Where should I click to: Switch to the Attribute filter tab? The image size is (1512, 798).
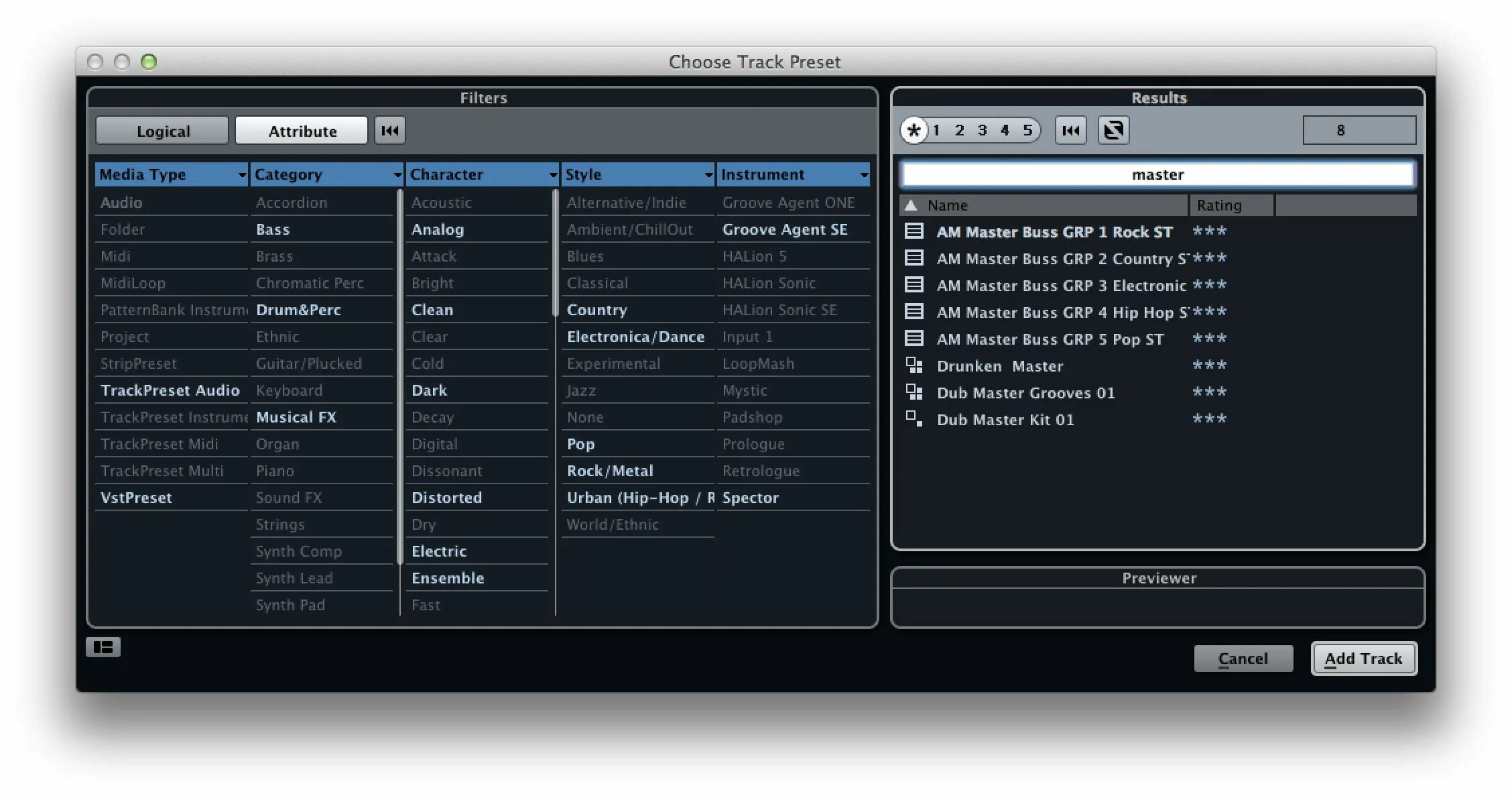pos(302,131)
